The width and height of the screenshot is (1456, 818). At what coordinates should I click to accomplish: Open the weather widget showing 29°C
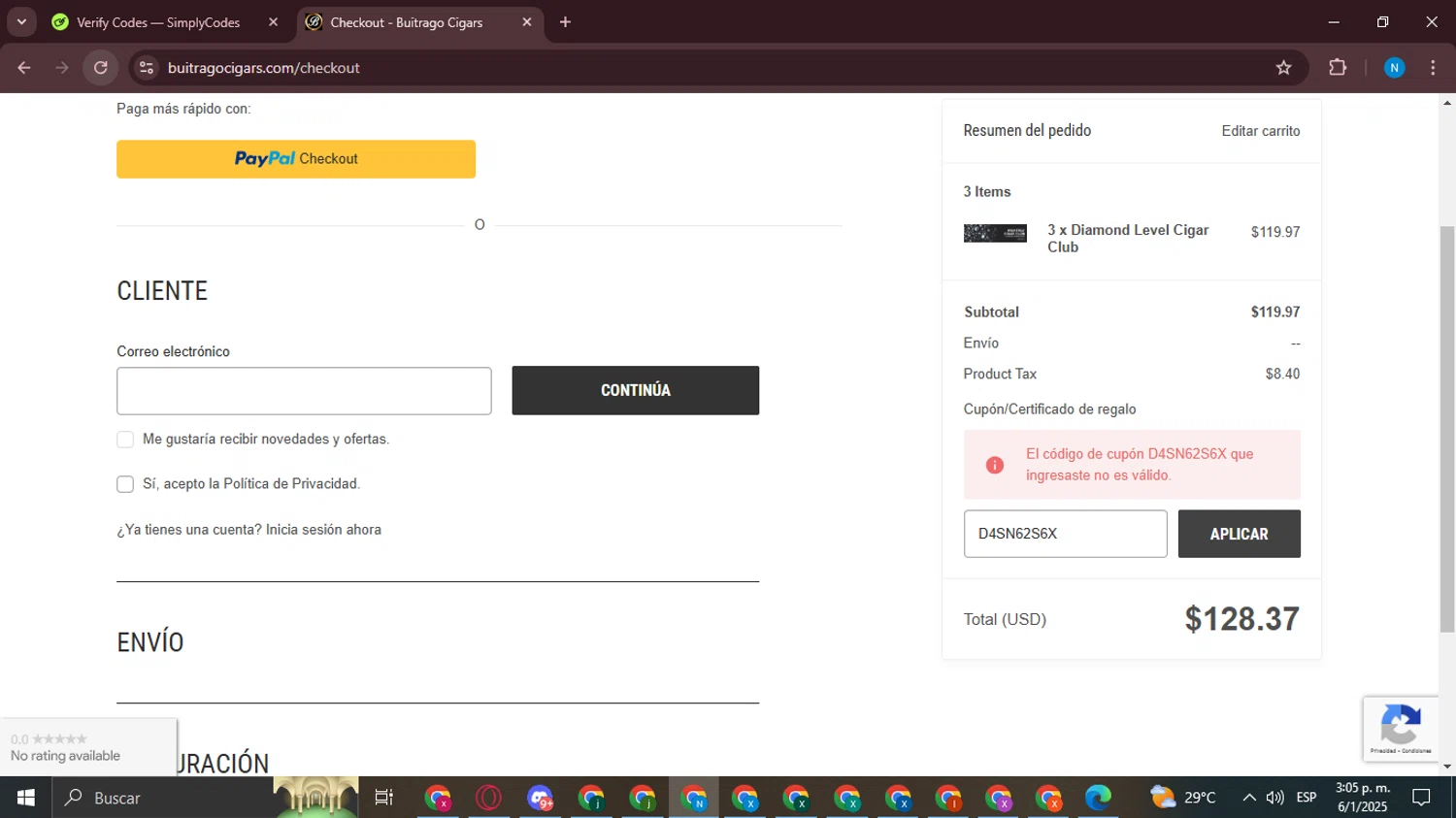pyautogui.click(x=1183, y=798)
